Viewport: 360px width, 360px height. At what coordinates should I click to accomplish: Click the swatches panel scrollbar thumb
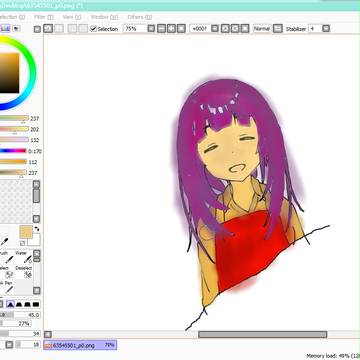[x=37, y=196]
